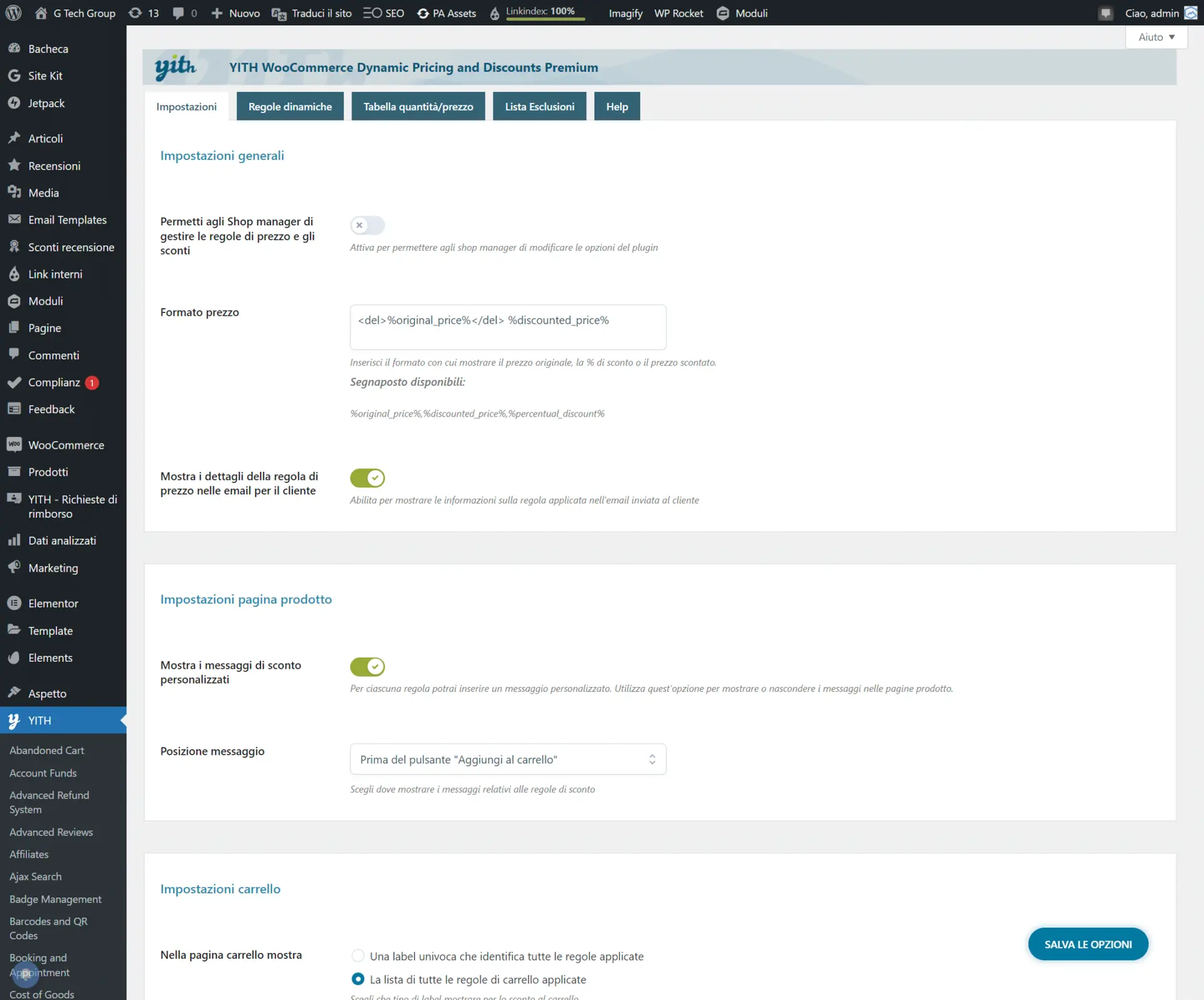Click the Recensioni star icon
1204x1000 pixels.
pyautogui.click(x=14, y=165)
